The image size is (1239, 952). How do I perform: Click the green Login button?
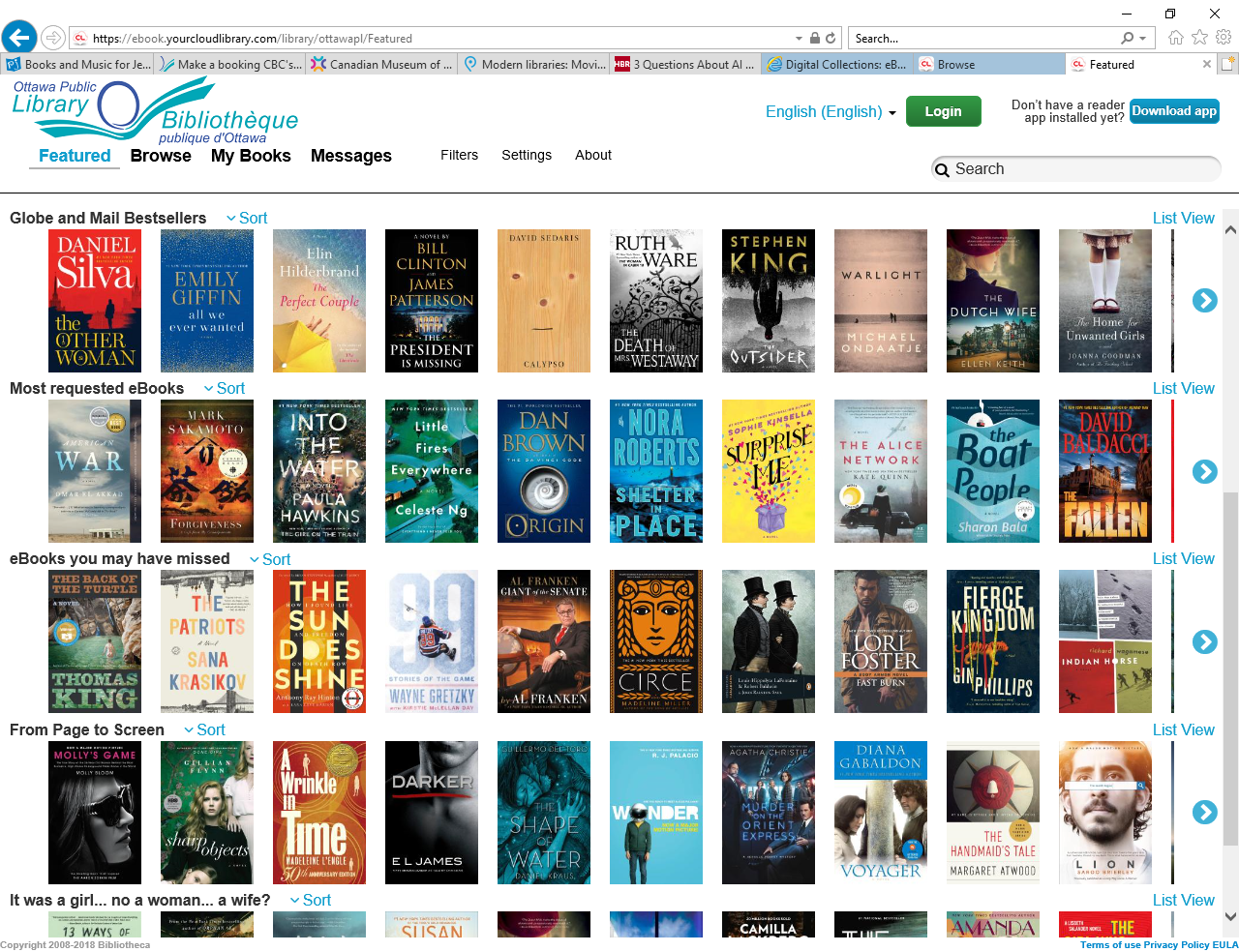click(x=943, y=111)
